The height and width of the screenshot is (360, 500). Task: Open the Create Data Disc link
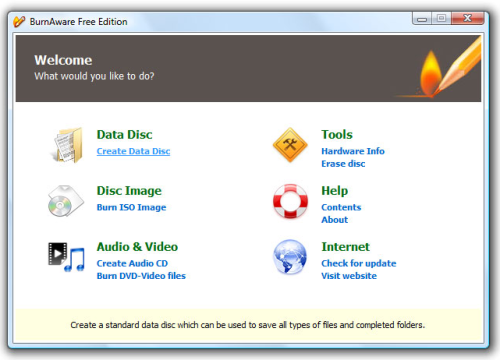pos(133,151)
